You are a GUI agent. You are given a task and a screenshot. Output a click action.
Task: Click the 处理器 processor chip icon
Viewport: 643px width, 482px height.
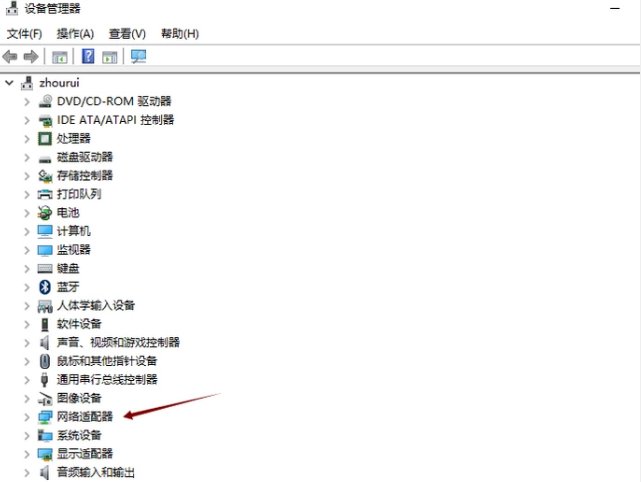click(45, 139)
